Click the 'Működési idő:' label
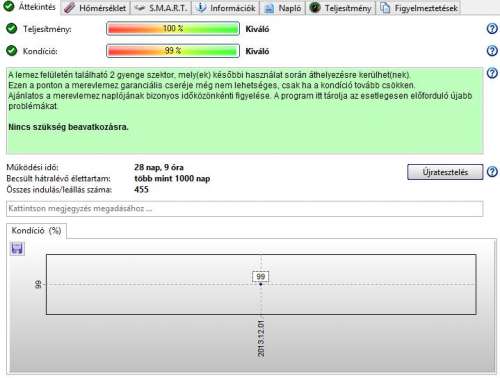Screen dimensions: 500x378 point(32,167)
